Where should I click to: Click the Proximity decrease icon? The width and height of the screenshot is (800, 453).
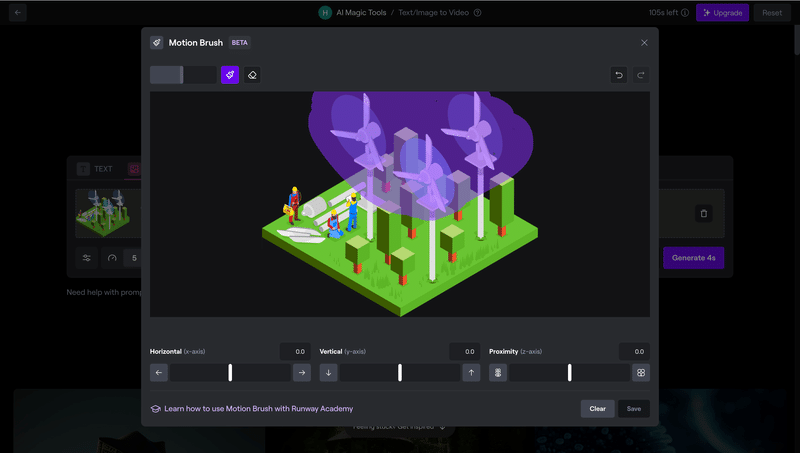click(498, 372)
